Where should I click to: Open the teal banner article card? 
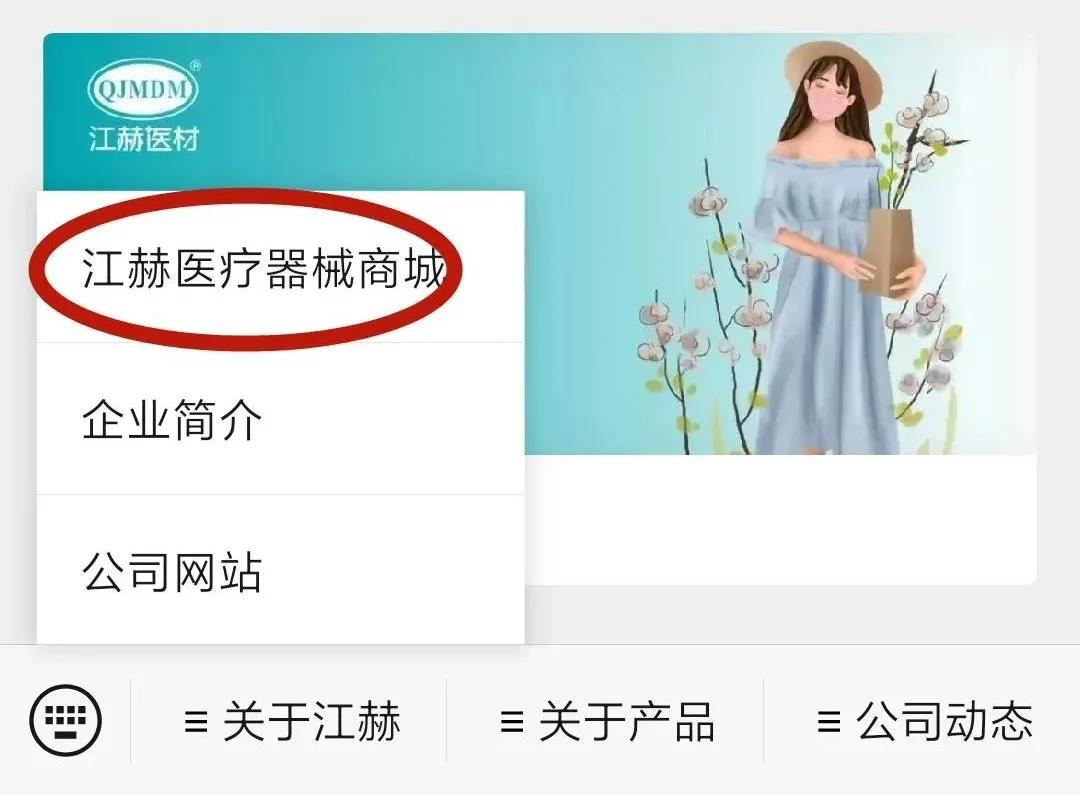tap(539, 309)
